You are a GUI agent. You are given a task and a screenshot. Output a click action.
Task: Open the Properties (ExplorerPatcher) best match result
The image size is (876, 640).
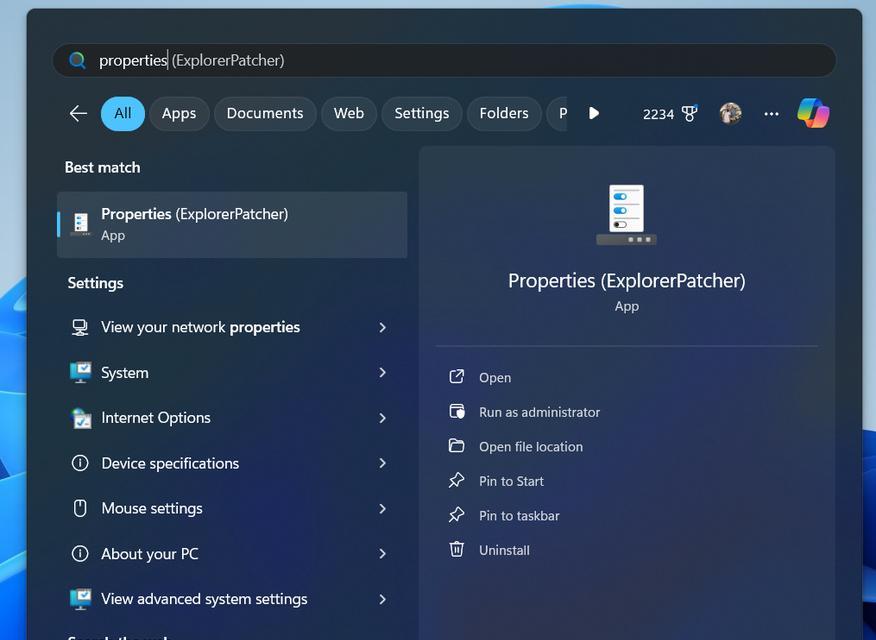click(232, 225)
